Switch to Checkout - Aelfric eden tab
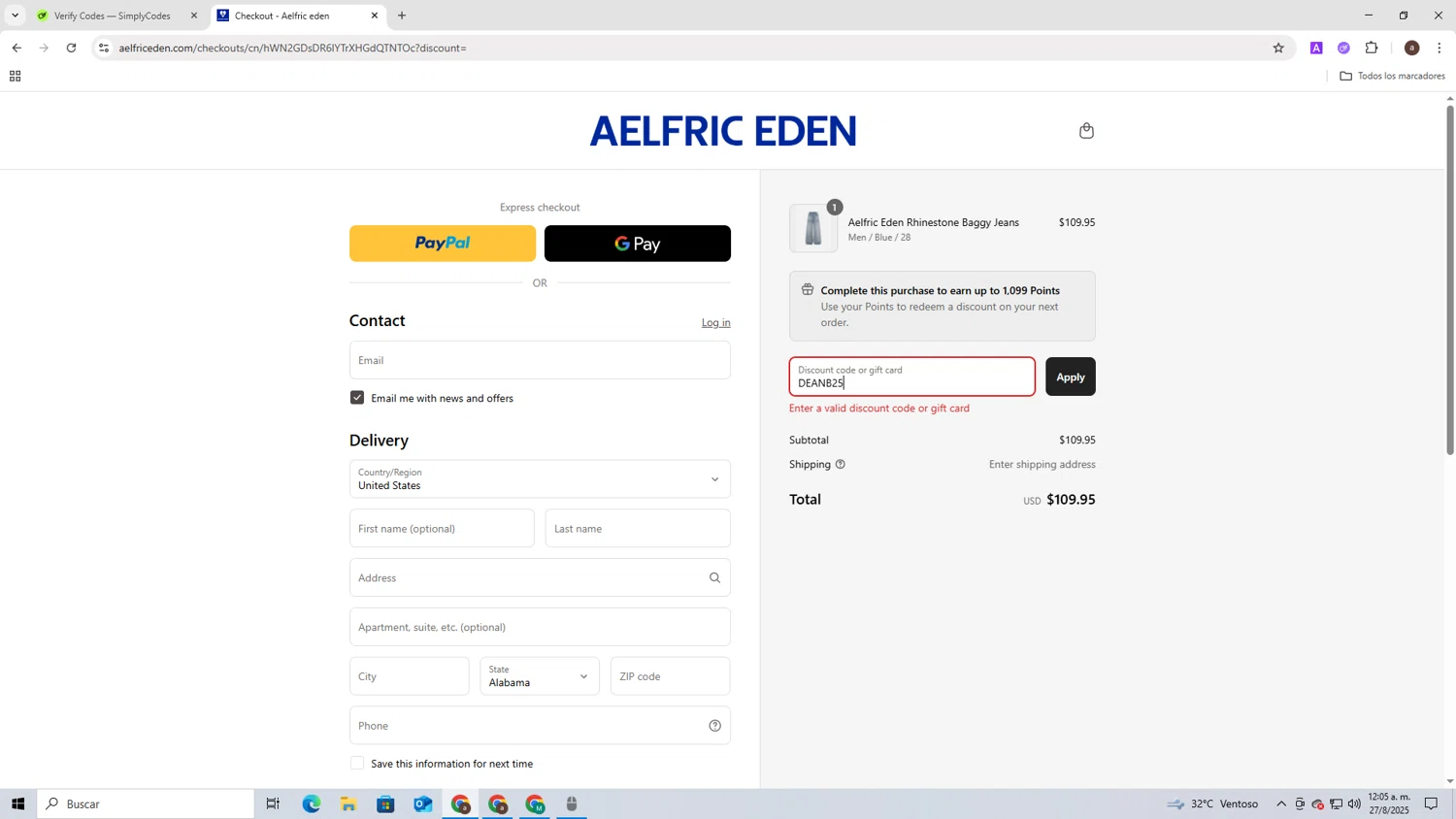This screenshot has width=1456, height=819. [x=298, y=16]
